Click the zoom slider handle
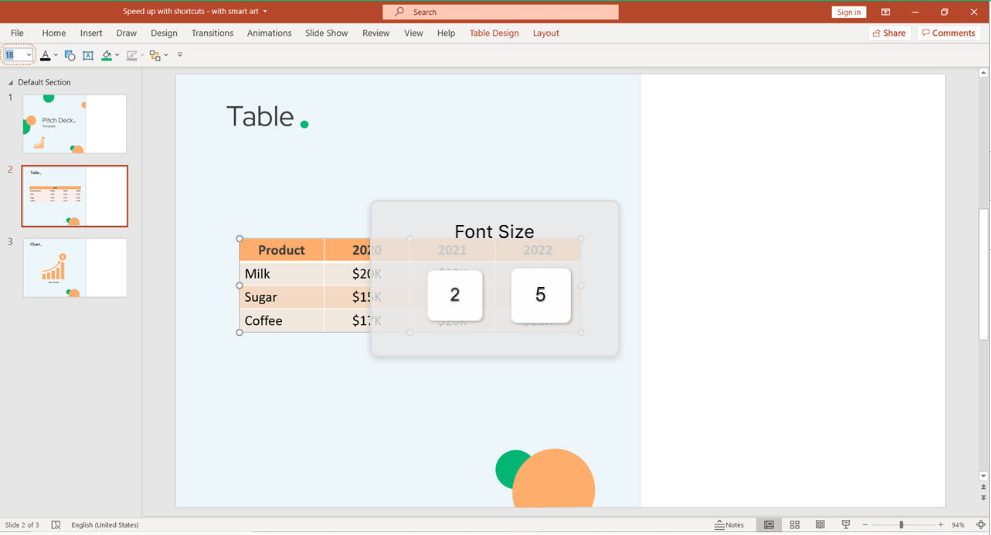 click(901, 525)
